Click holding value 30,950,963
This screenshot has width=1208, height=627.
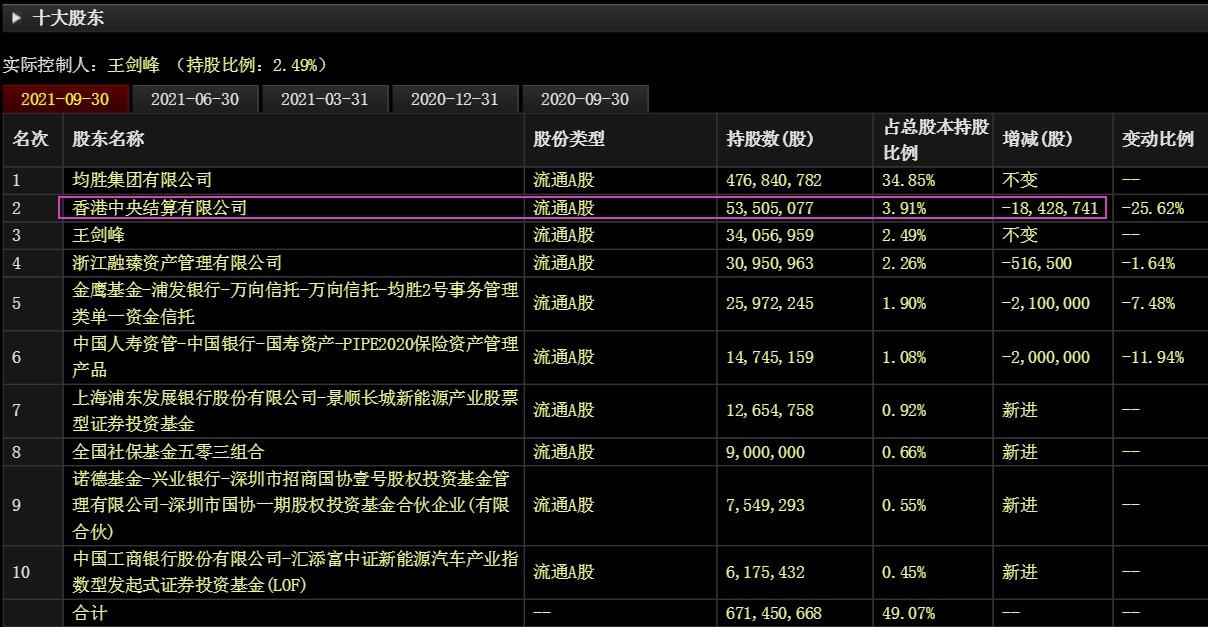click(x=770, y=263)
